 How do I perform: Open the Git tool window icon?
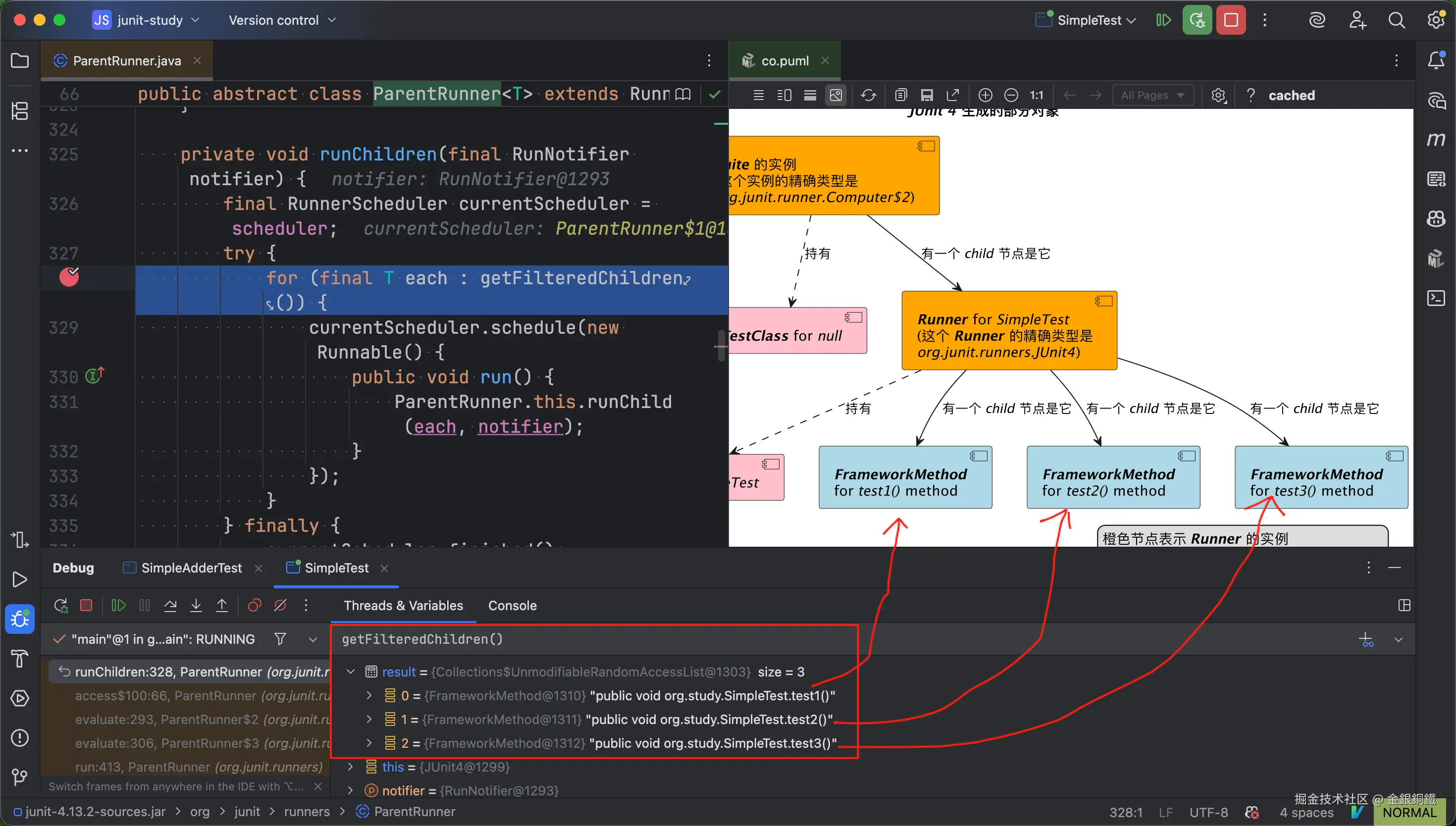click(x=20, y=776)
